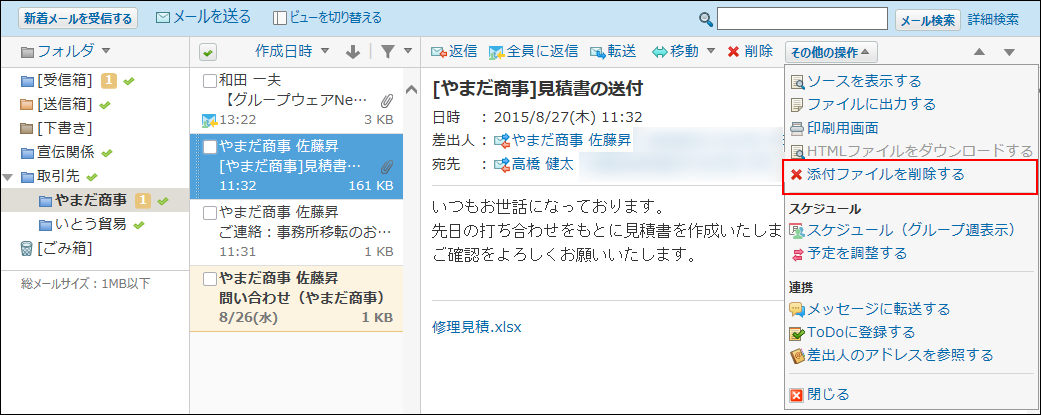The width and height of the screenshot is (1041, 415).
Task: Click the move (移動) arrows icon
Action: coord(659,52)
